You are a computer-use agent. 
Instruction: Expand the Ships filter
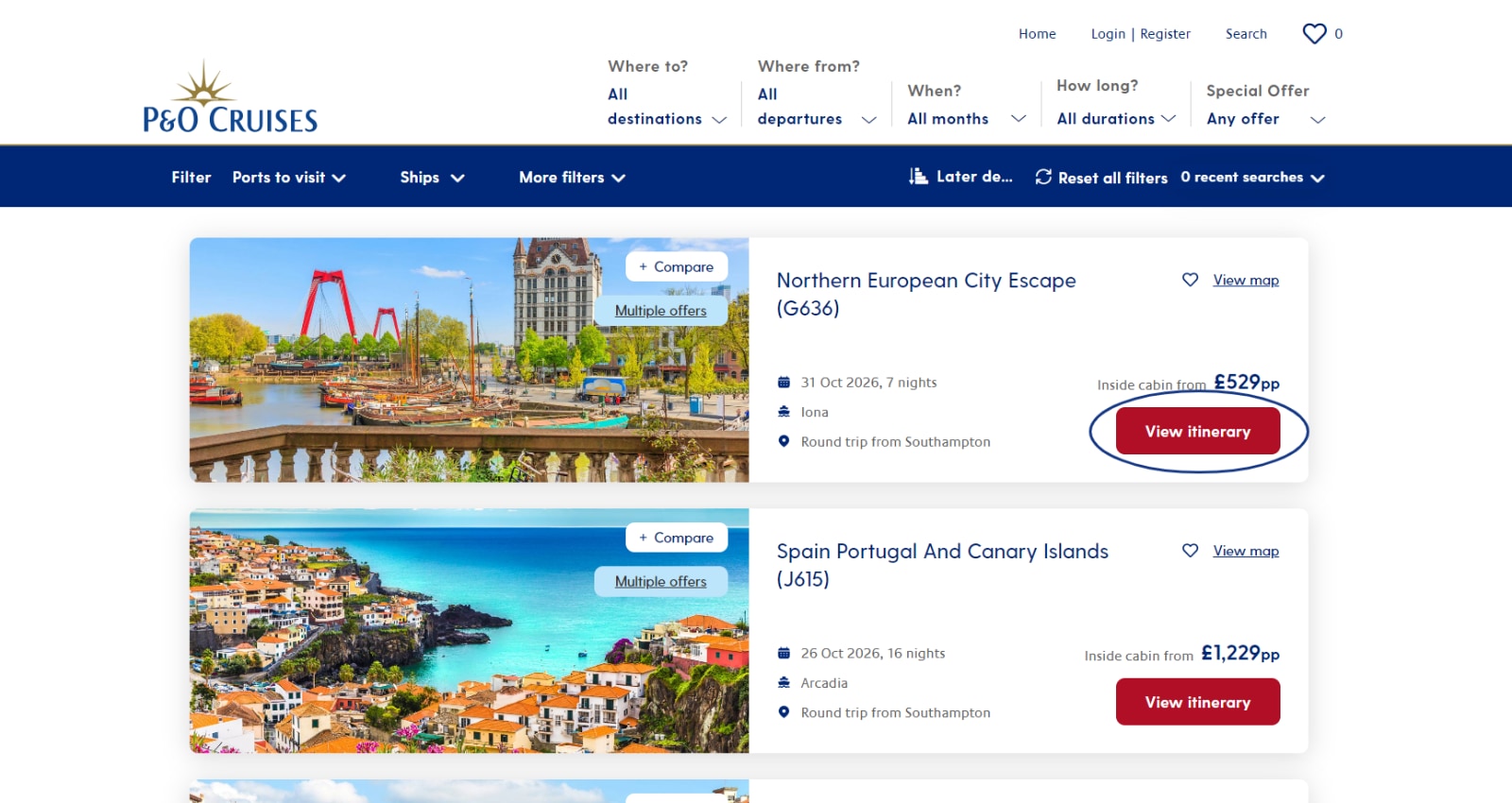432,178
